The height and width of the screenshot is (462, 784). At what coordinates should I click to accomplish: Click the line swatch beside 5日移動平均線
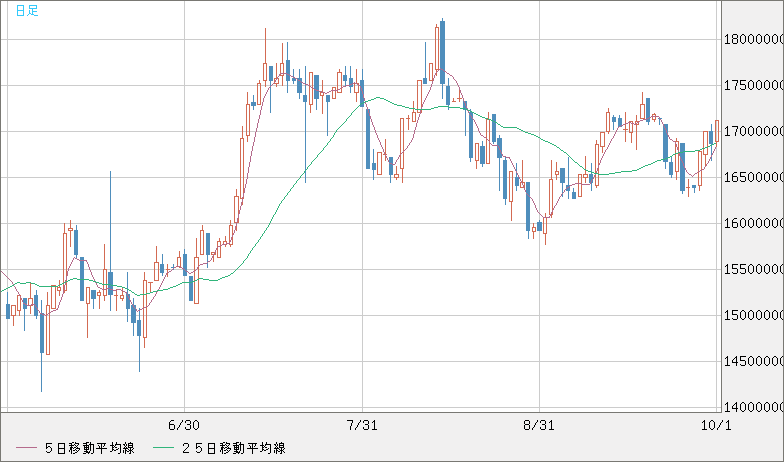[x=26, y=447]
